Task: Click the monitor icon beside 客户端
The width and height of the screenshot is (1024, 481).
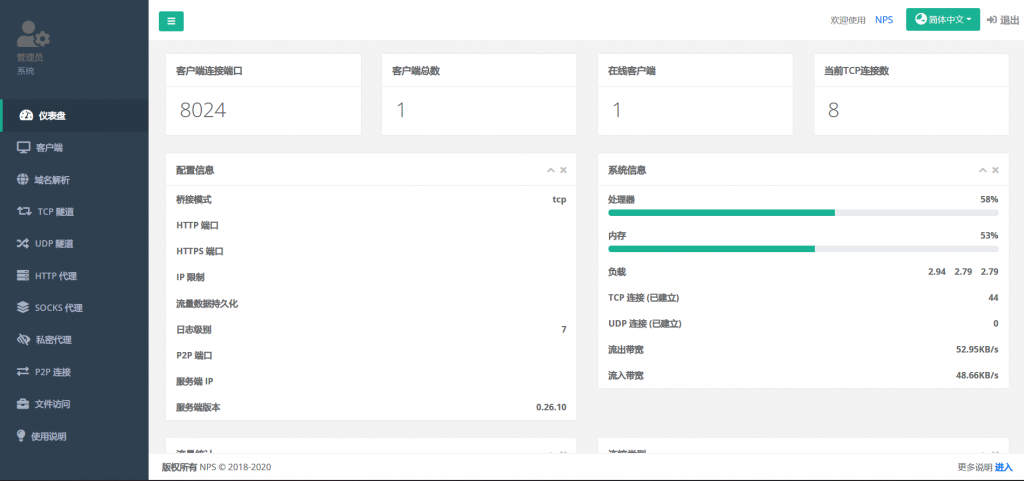Action: (x=24, y=147)
